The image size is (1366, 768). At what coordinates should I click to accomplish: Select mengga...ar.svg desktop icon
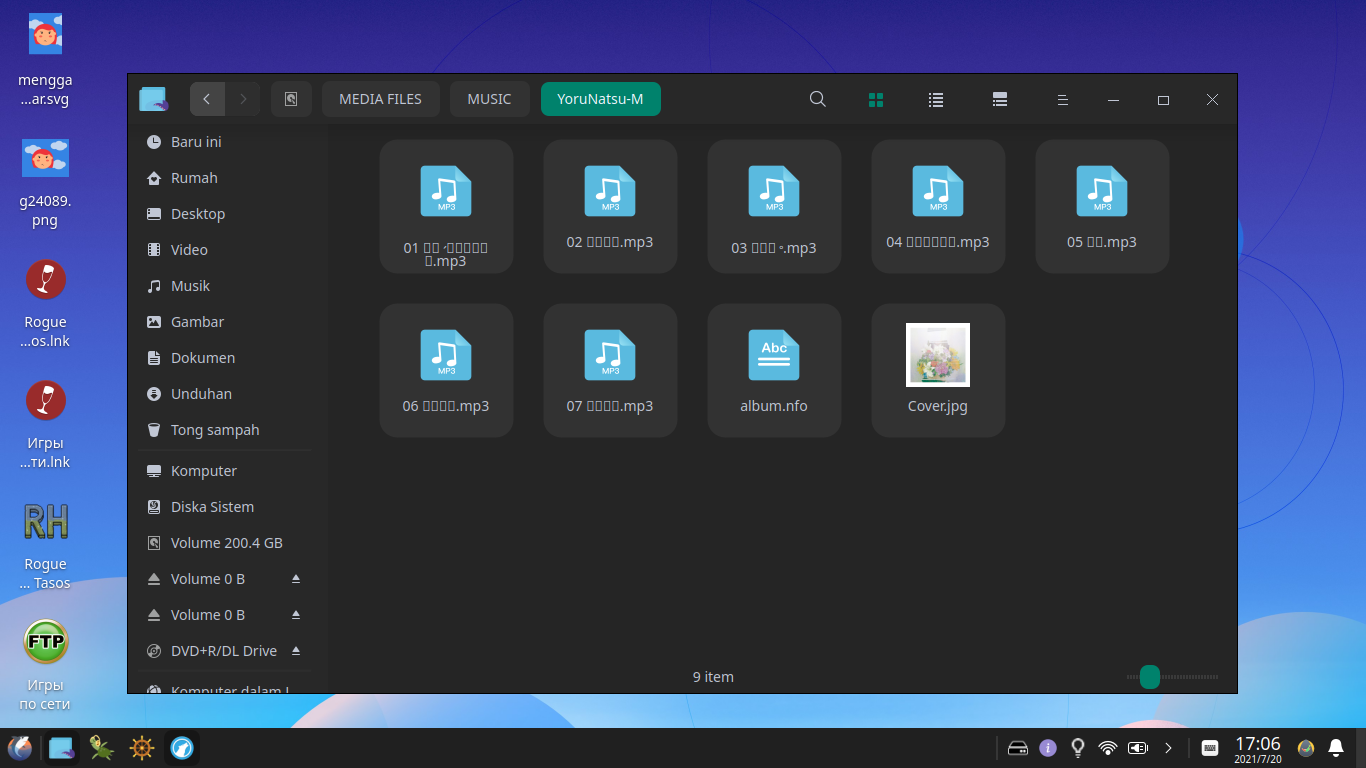pyautogui.click(x=45, y=60)
